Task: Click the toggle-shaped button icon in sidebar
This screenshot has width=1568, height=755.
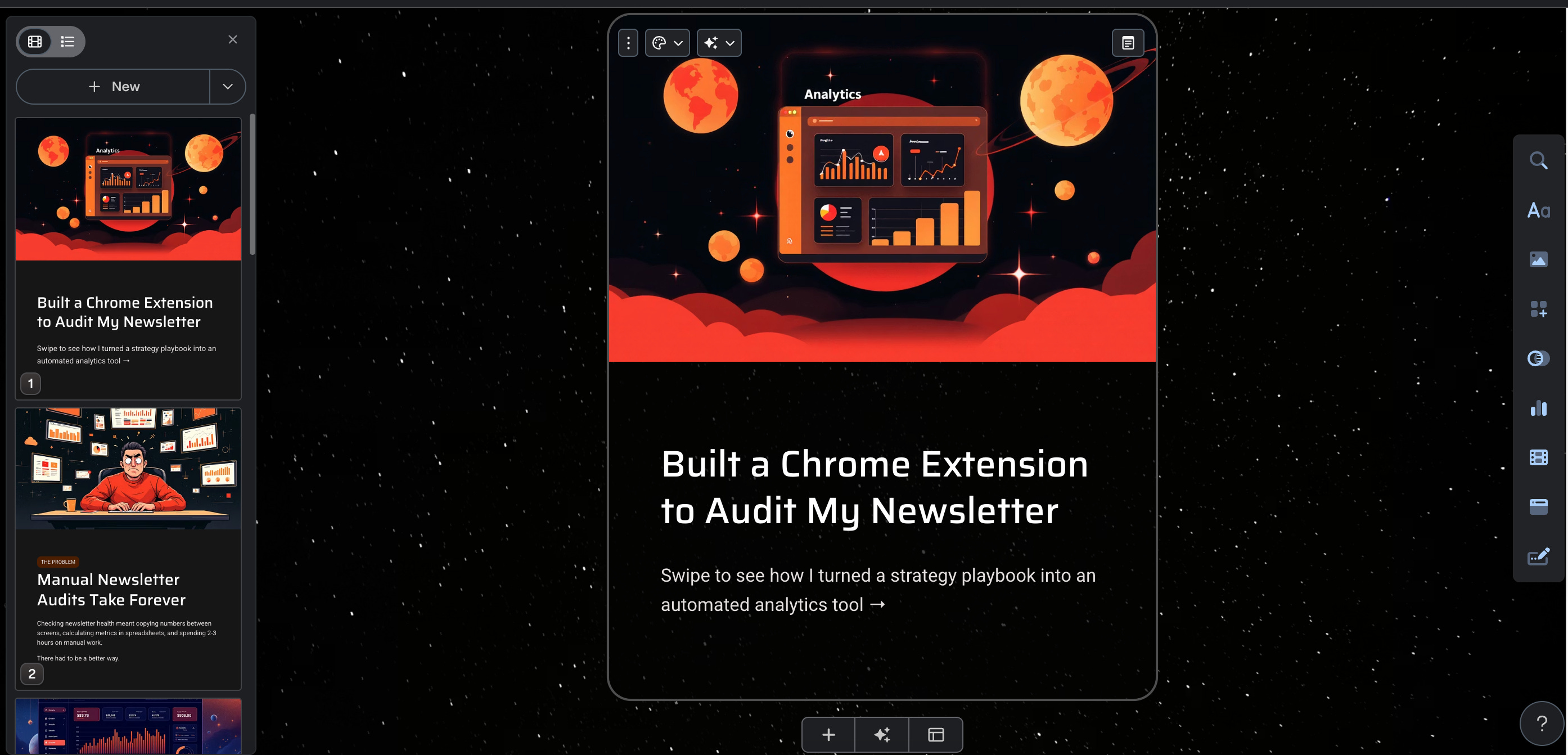Action: click(1538, 358)
